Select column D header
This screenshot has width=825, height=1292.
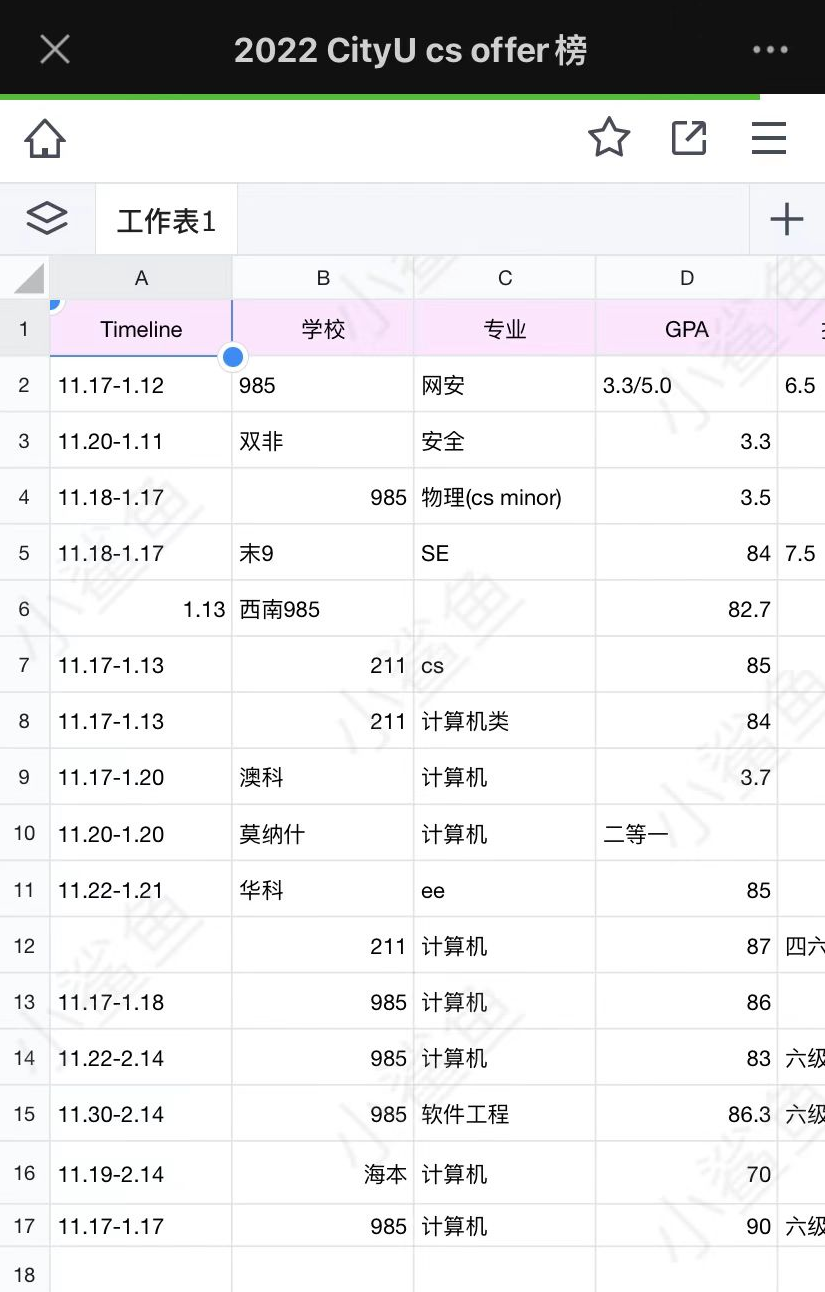tap(687, 279)
